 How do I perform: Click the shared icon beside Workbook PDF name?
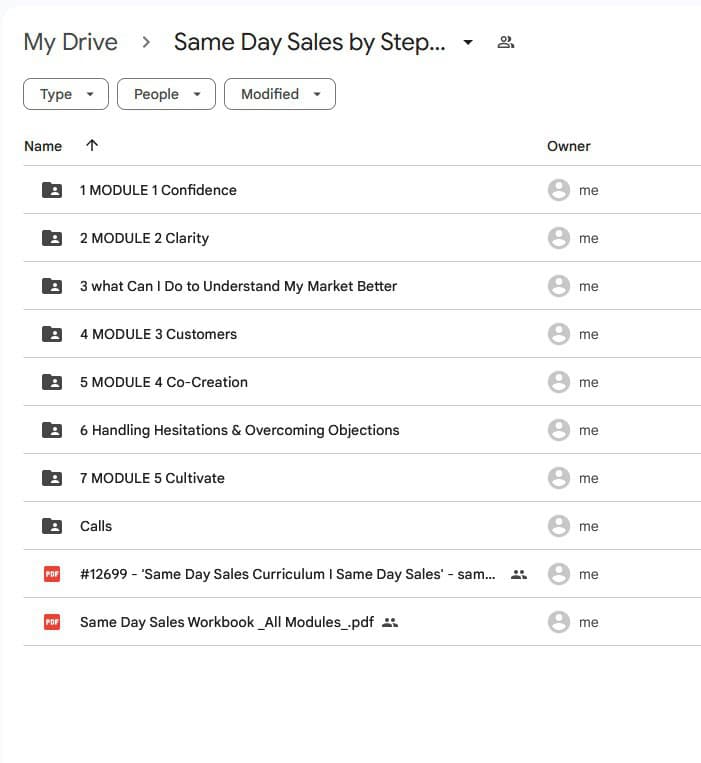[390, 622]
